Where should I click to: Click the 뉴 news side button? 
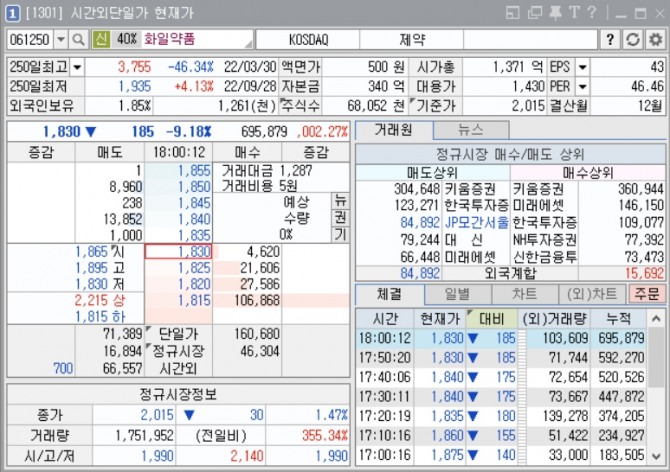pos(340,199)
